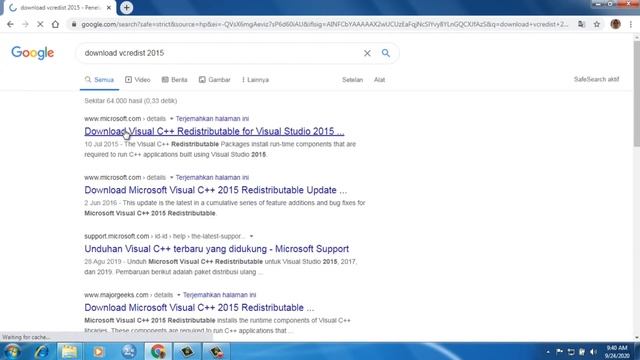Click 'Terjemahkan halaman ini' for second microsoft.com result
Viewport: 640px width, 360px height.
point(212,178)
